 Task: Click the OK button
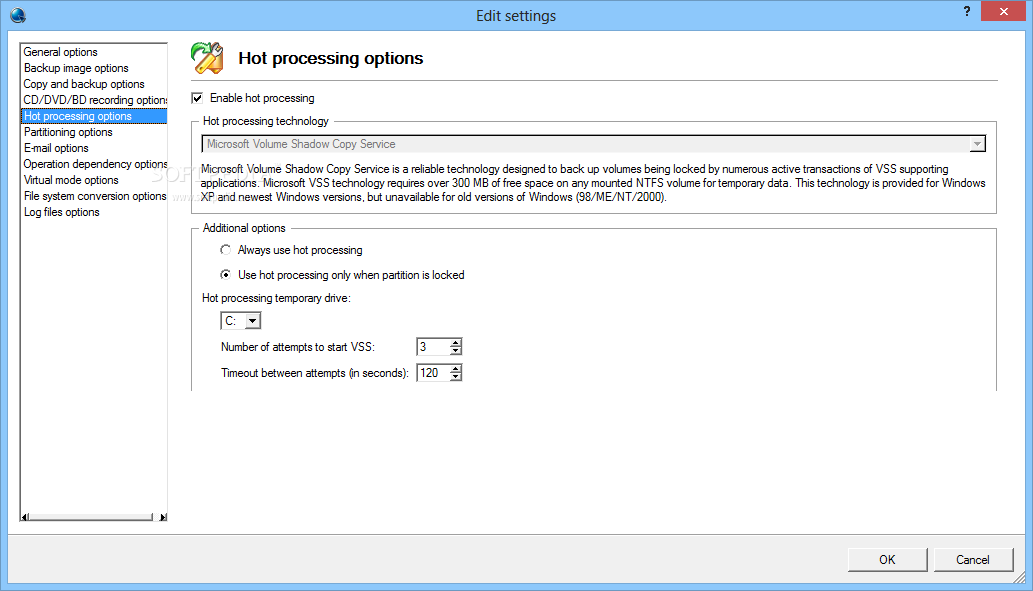pyautogui.click(x=887, y=559)
